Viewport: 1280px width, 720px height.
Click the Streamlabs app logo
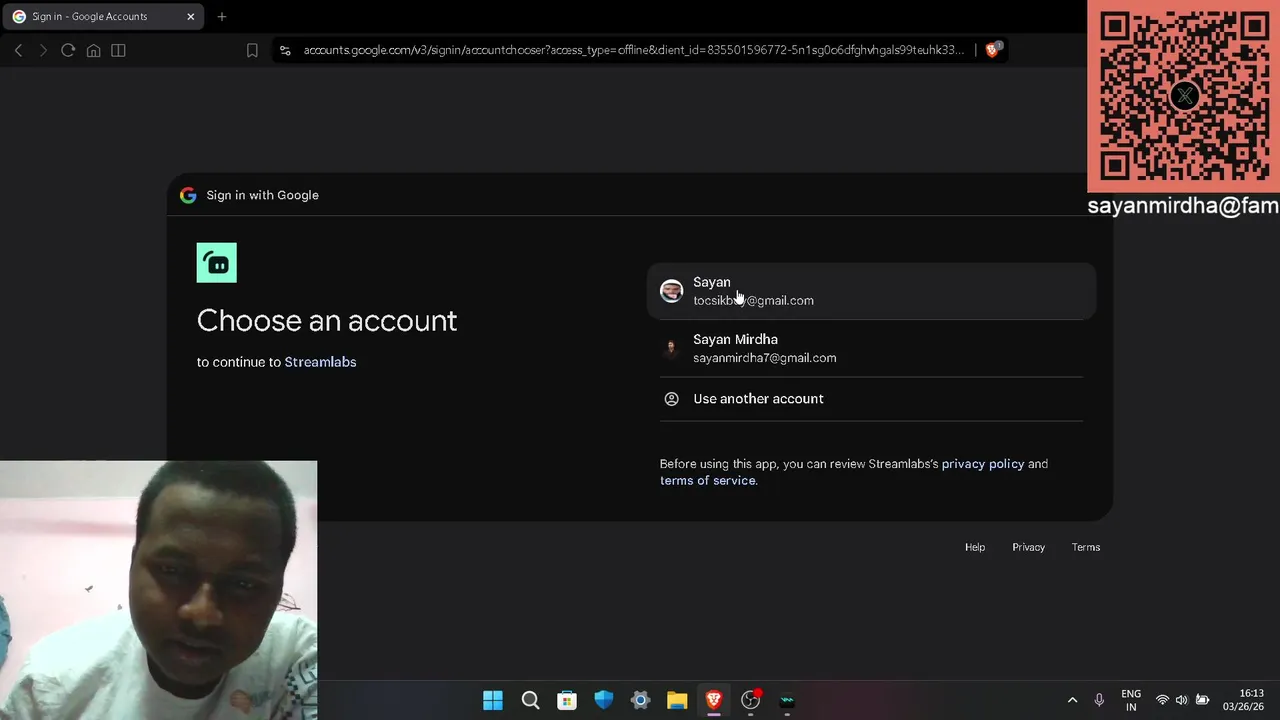pos(217,263)
